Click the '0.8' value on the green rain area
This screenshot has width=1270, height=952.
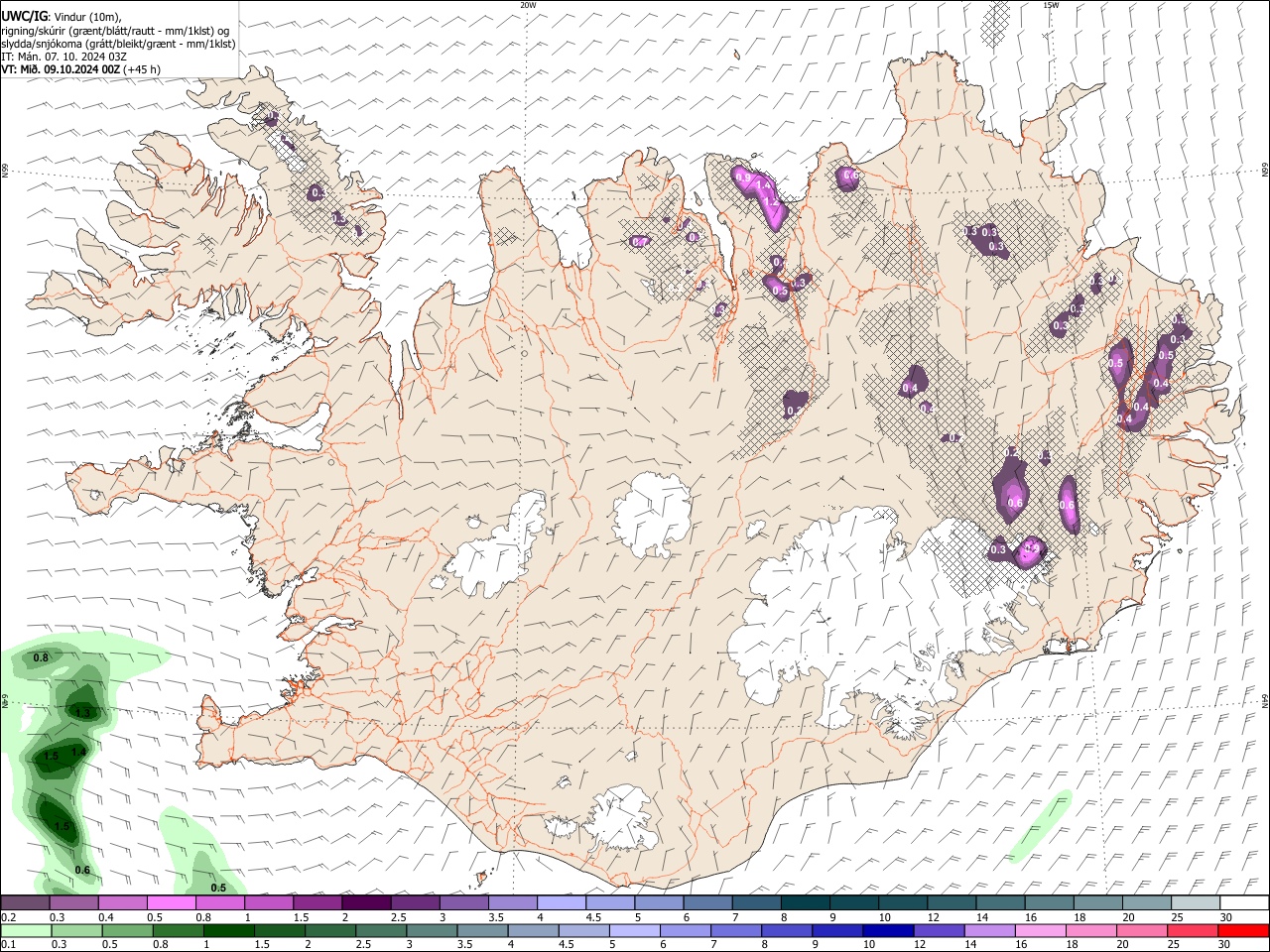coord(41,657)
